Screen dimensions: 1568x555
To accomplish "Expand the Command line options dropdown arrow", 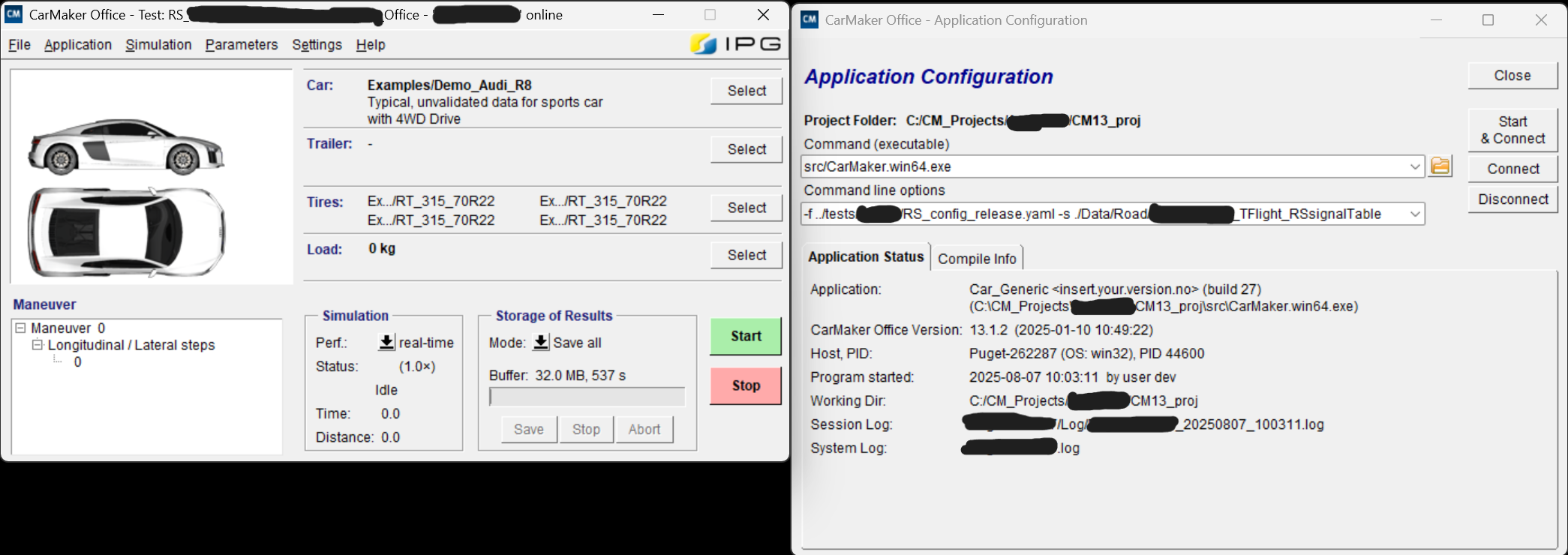I will (1415, 214).
